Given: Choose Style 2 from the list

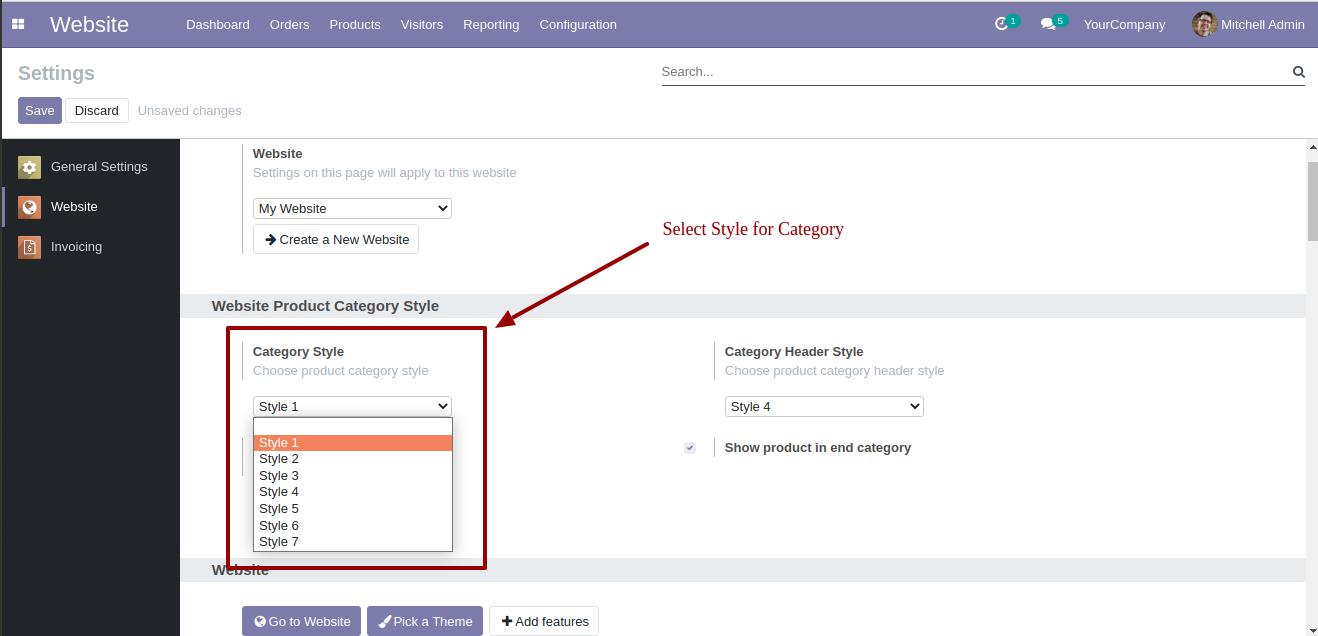Looking at the screenshot, I should 353,459.
